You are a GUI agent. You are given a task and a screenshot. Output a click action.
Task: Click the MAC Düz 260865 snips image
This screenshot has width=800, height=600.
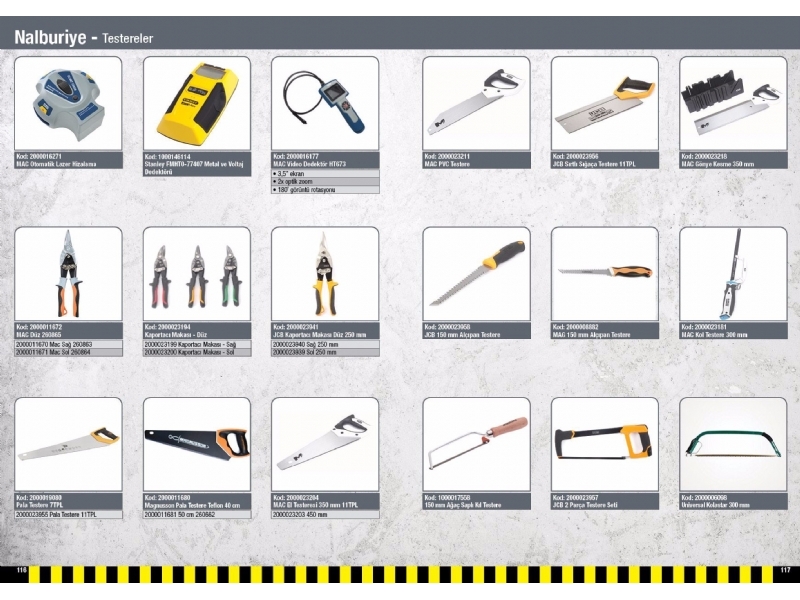click(68, 274)
